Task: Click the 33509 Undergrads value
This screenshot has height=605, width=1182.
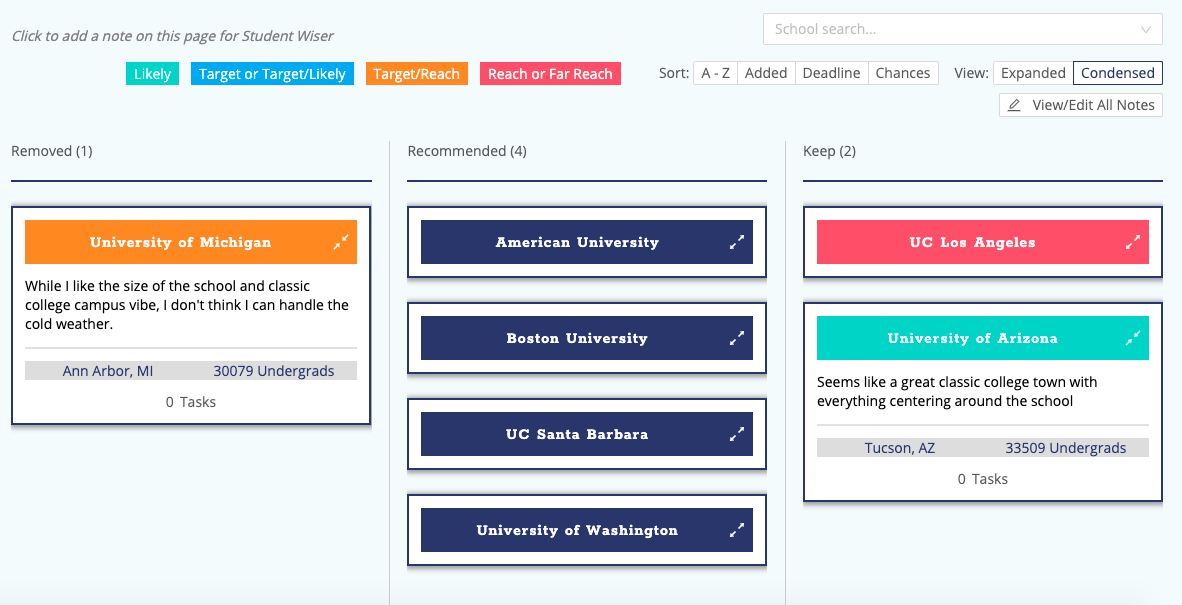Action: coord(1065,448)
